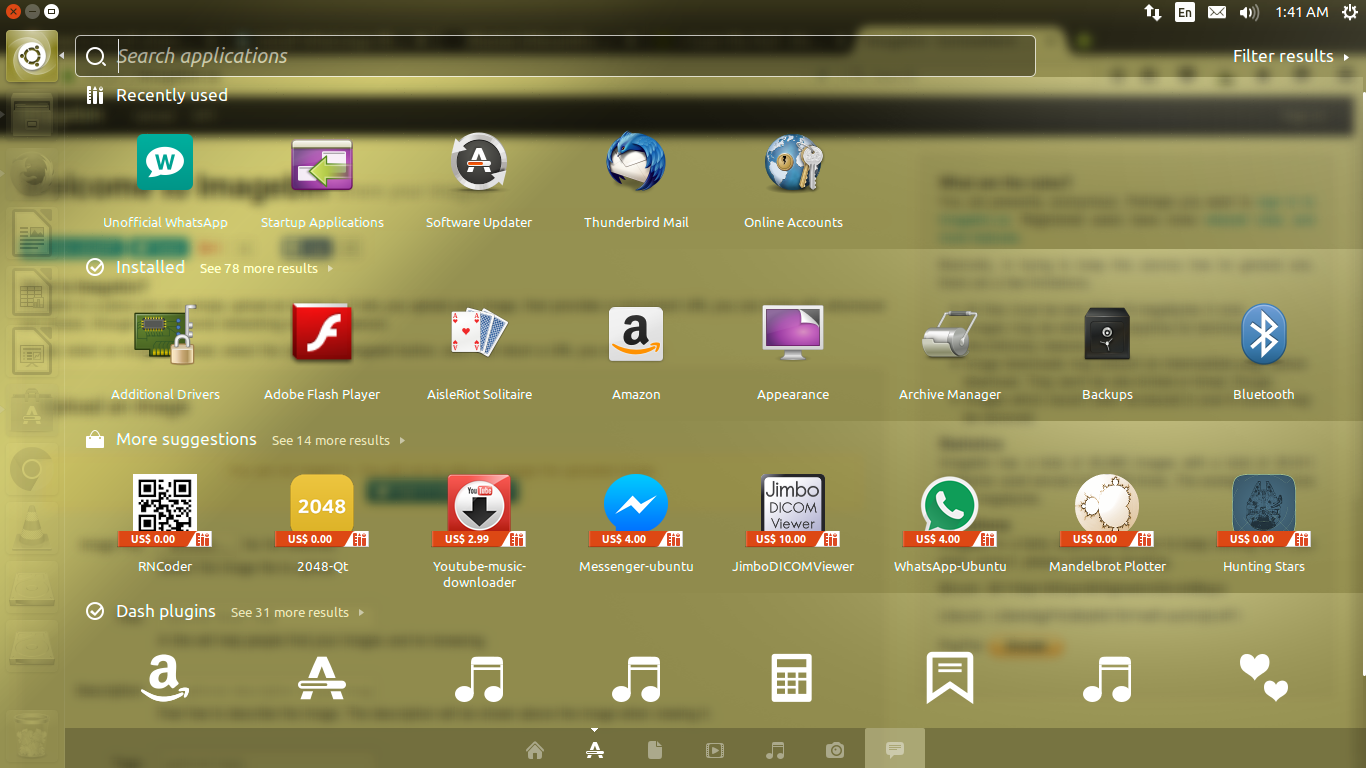Image resolution: width=1366 pixels, height=768 pixels.
Task: Select 2048-Qt suggestion
Action: coord(322,524)
